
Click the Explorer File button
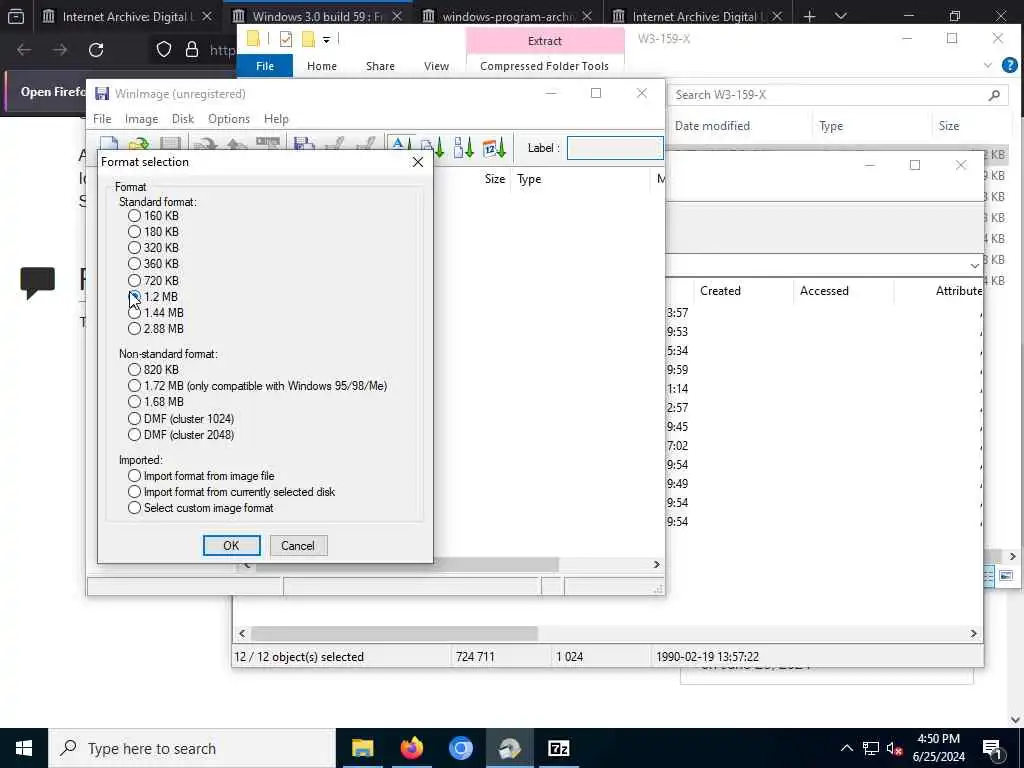[x=264, y=66]
